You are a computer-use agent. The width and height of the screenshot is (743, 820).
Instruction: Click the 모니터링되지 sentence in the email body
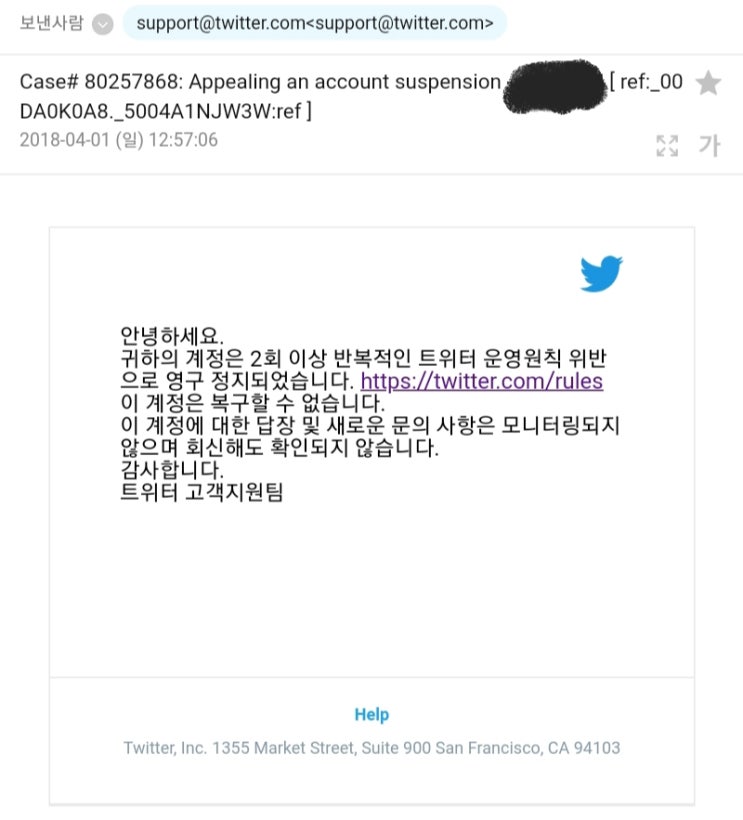[370, 436]
